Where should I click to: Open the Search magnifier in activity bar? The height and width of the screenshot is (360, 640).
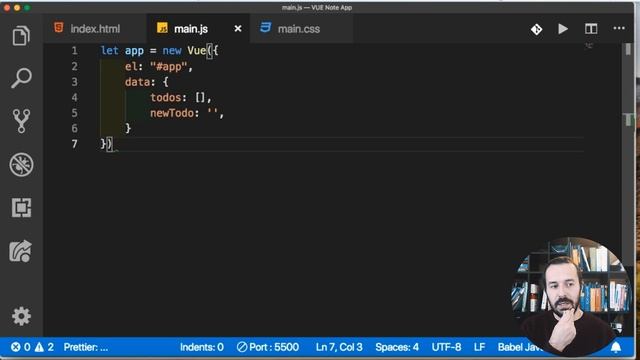pyautogui.click(x=21, y=78)
